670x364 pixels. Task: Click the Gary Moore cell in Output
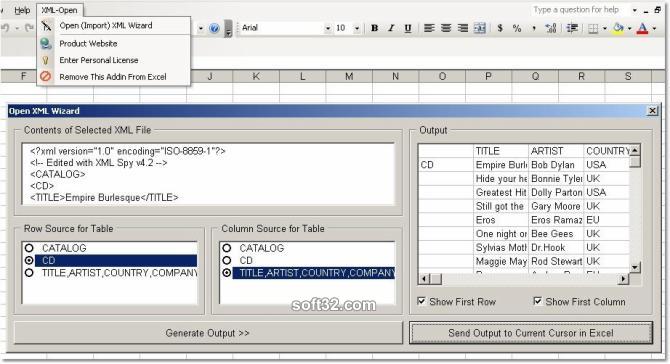(x=556, y=206)
